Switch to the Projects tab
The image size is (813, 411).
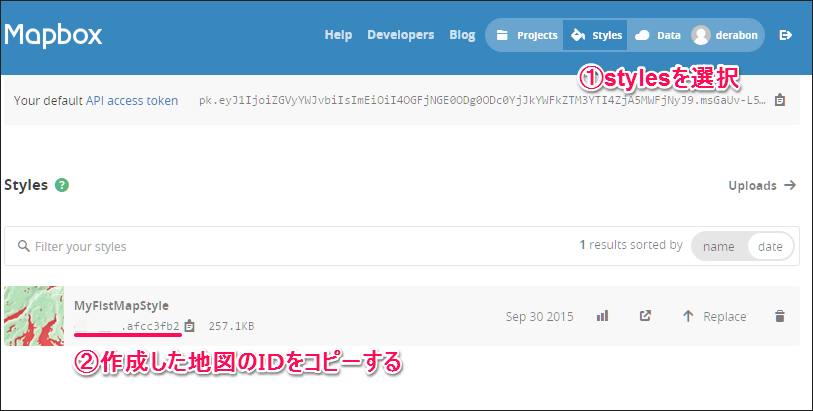click(x=526, y=35)
